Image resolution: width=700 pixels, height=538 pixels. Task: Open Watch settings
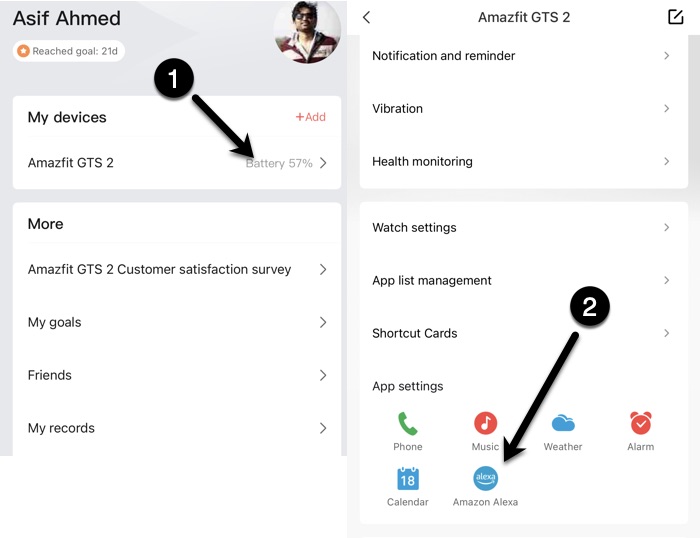[x=524, y=227]
